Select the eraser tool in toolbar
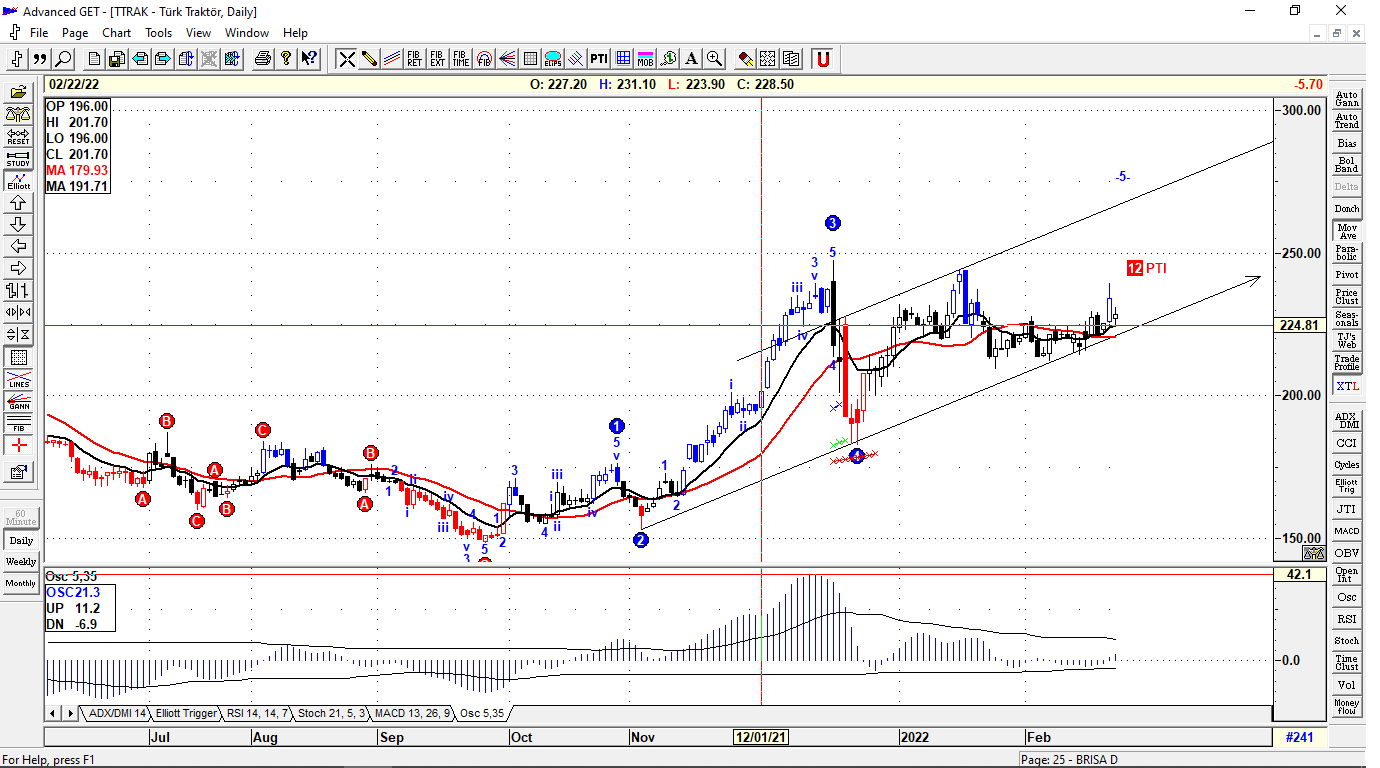Viewport: 1380px width, 768px height. pyautogui.click(x=746, y=59)
